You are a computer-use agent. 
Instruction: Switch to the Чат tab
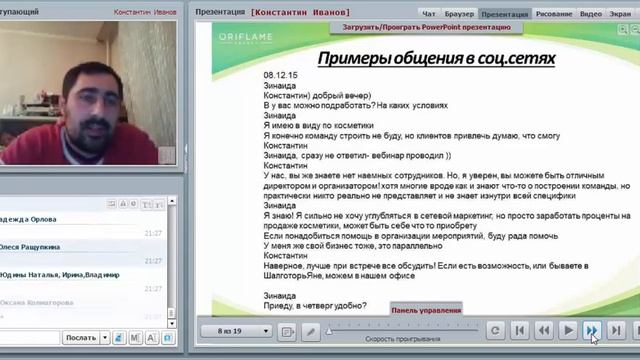point(428,13)
